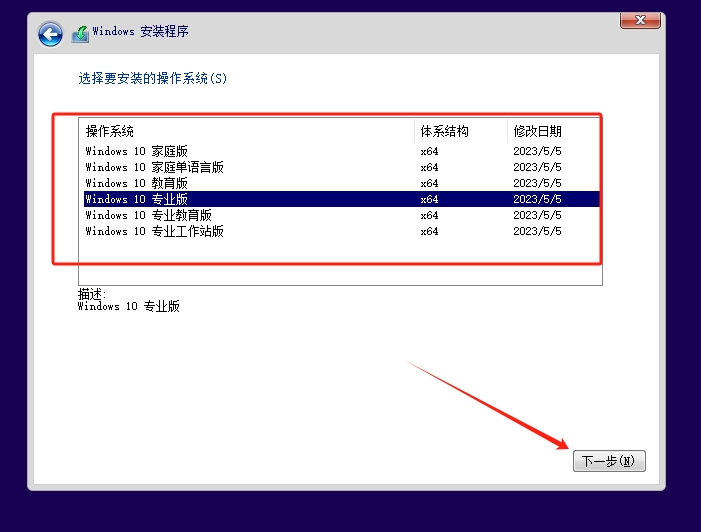Select Windows 10 专业教育版 row

tap(342, 215)
